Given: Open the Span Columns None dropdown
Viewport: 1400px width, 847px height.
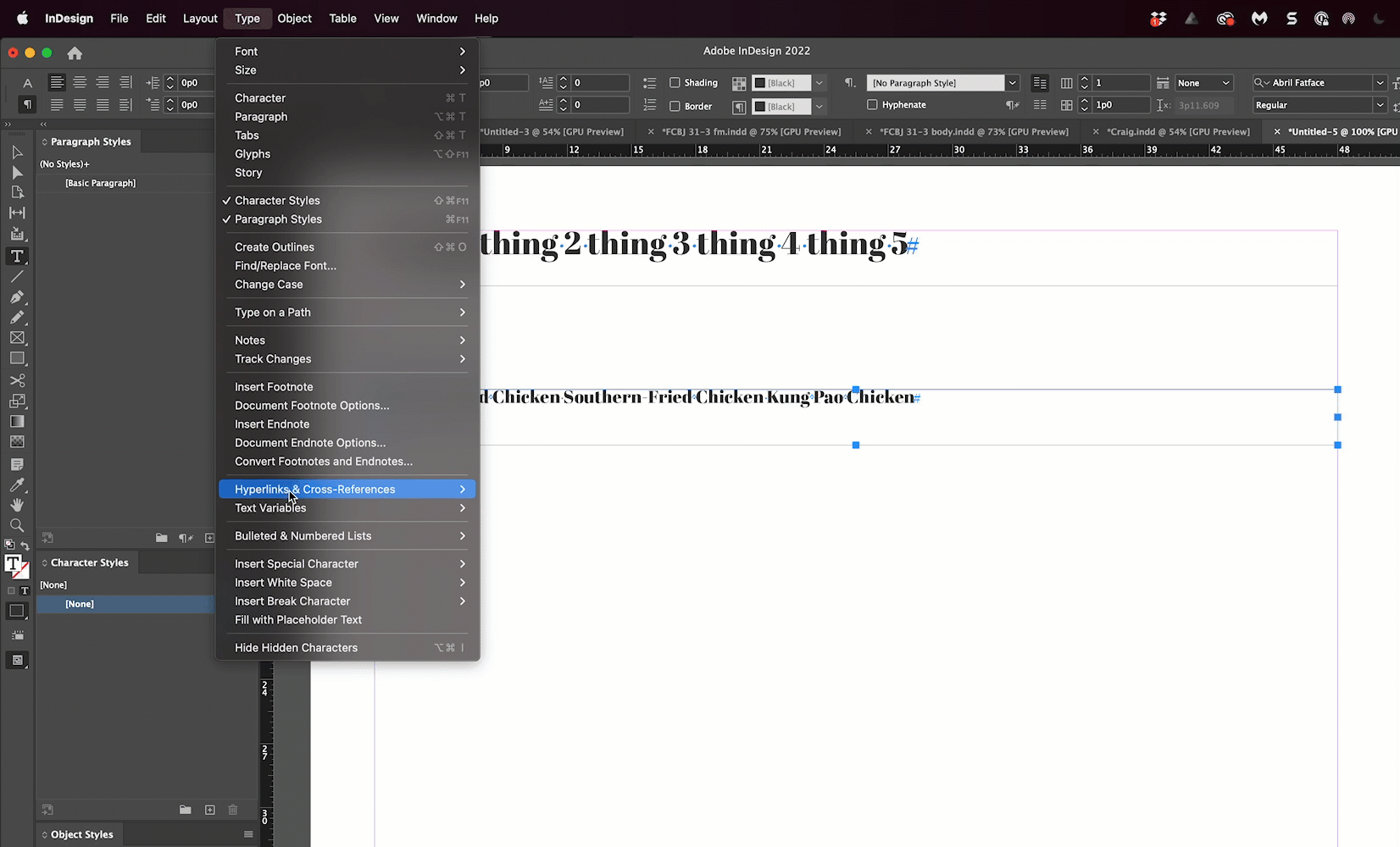Looking at the screenshot, I should (x=1203, y=83).
